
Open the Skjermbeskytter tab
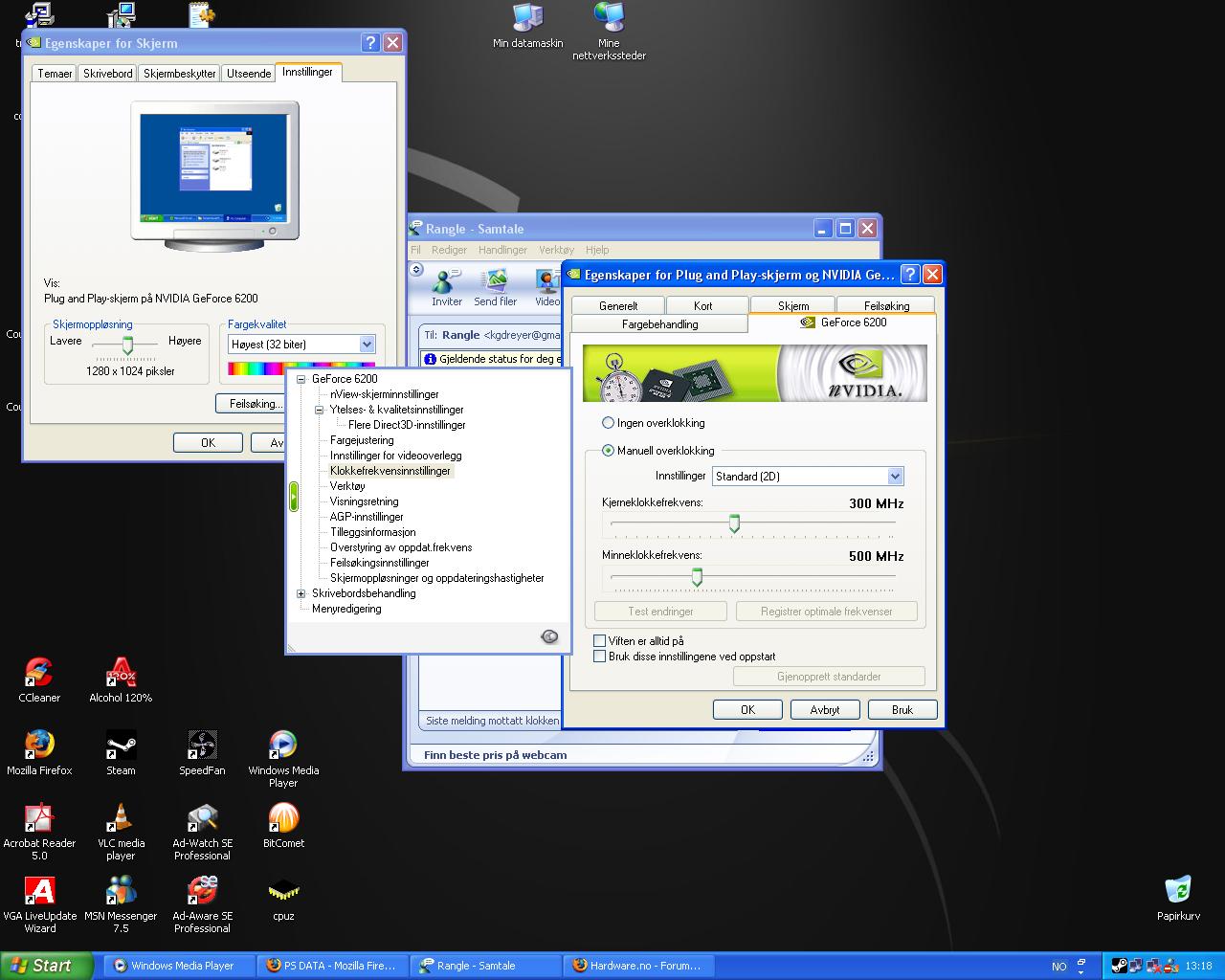coord(180,73)
